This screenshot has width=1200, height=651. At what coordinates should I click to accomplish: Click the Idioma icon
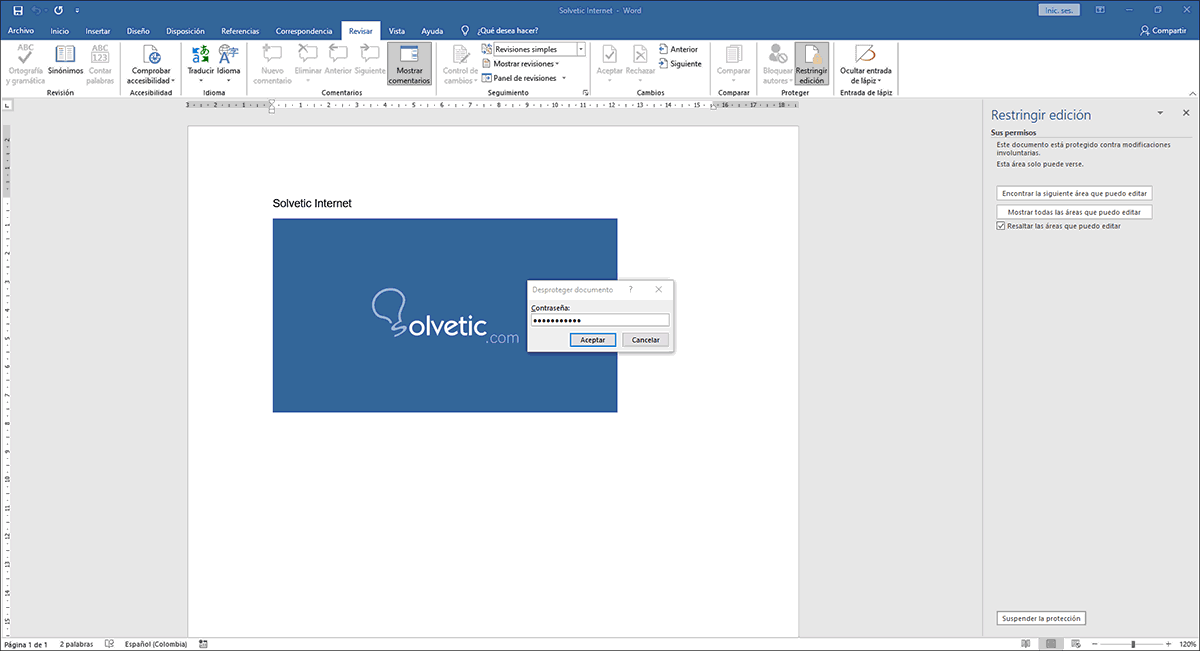pos(229,54)
